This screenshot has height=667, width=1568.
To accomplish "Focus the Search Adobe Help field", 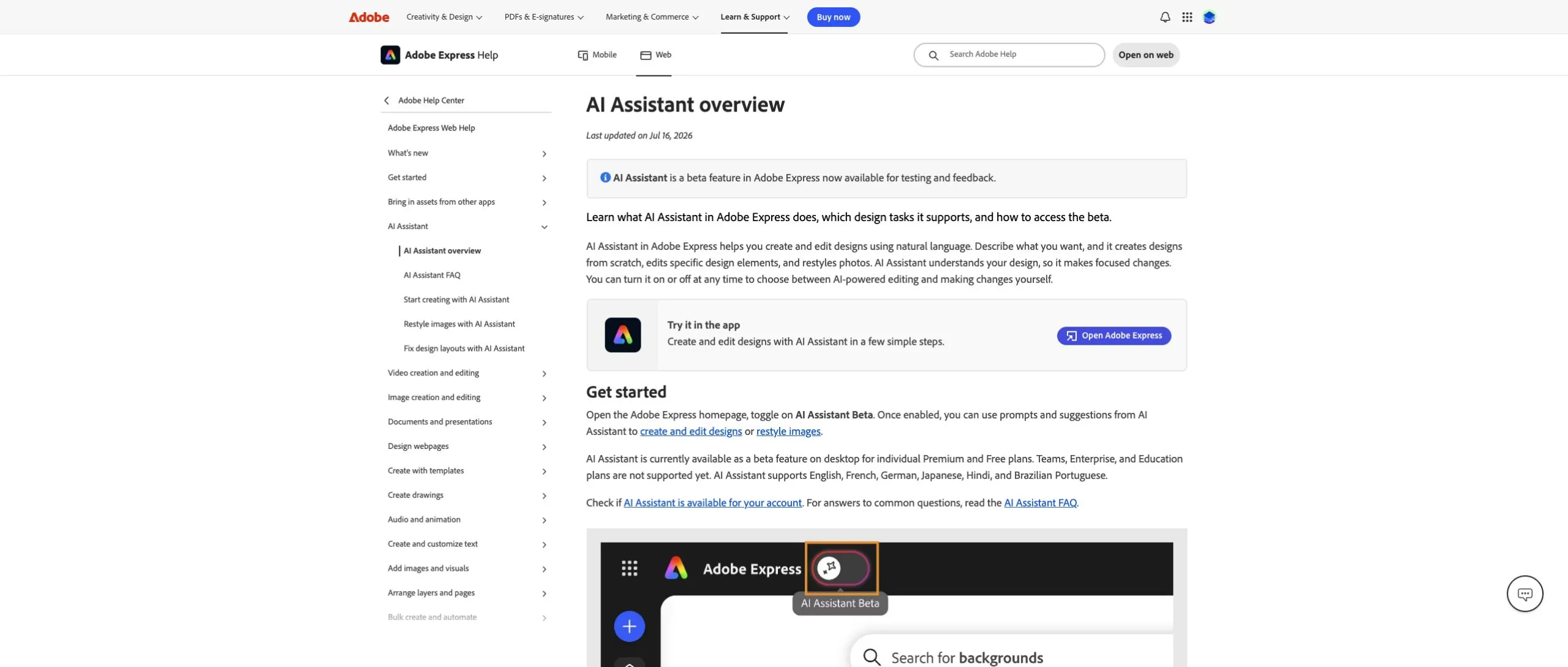I will (1009, 55).
